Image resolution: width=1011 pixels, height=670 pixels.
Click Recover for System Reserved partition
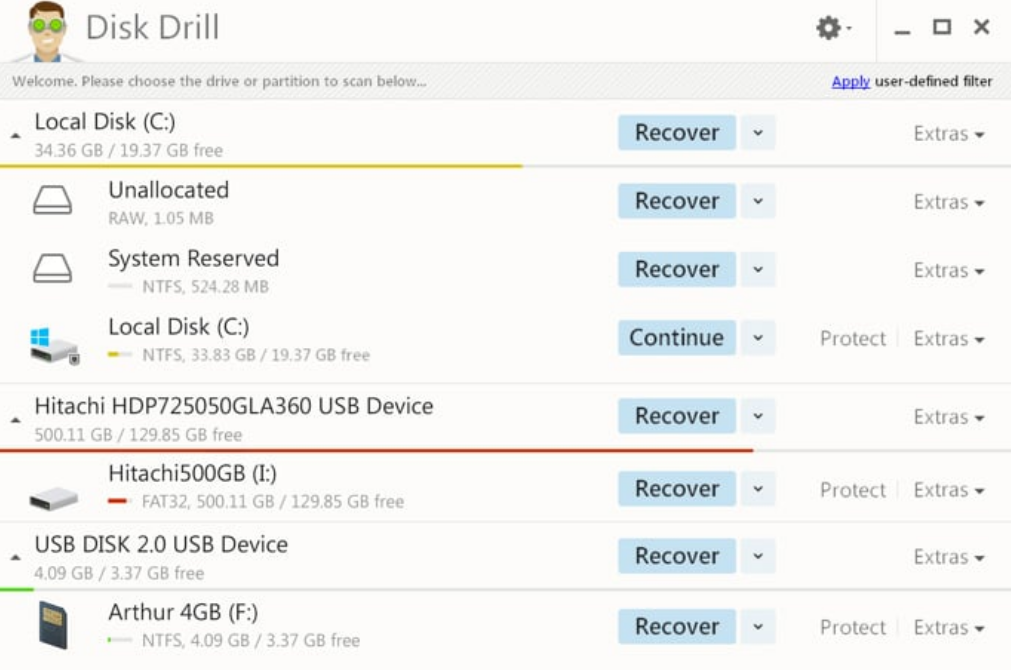pos(676,269)
